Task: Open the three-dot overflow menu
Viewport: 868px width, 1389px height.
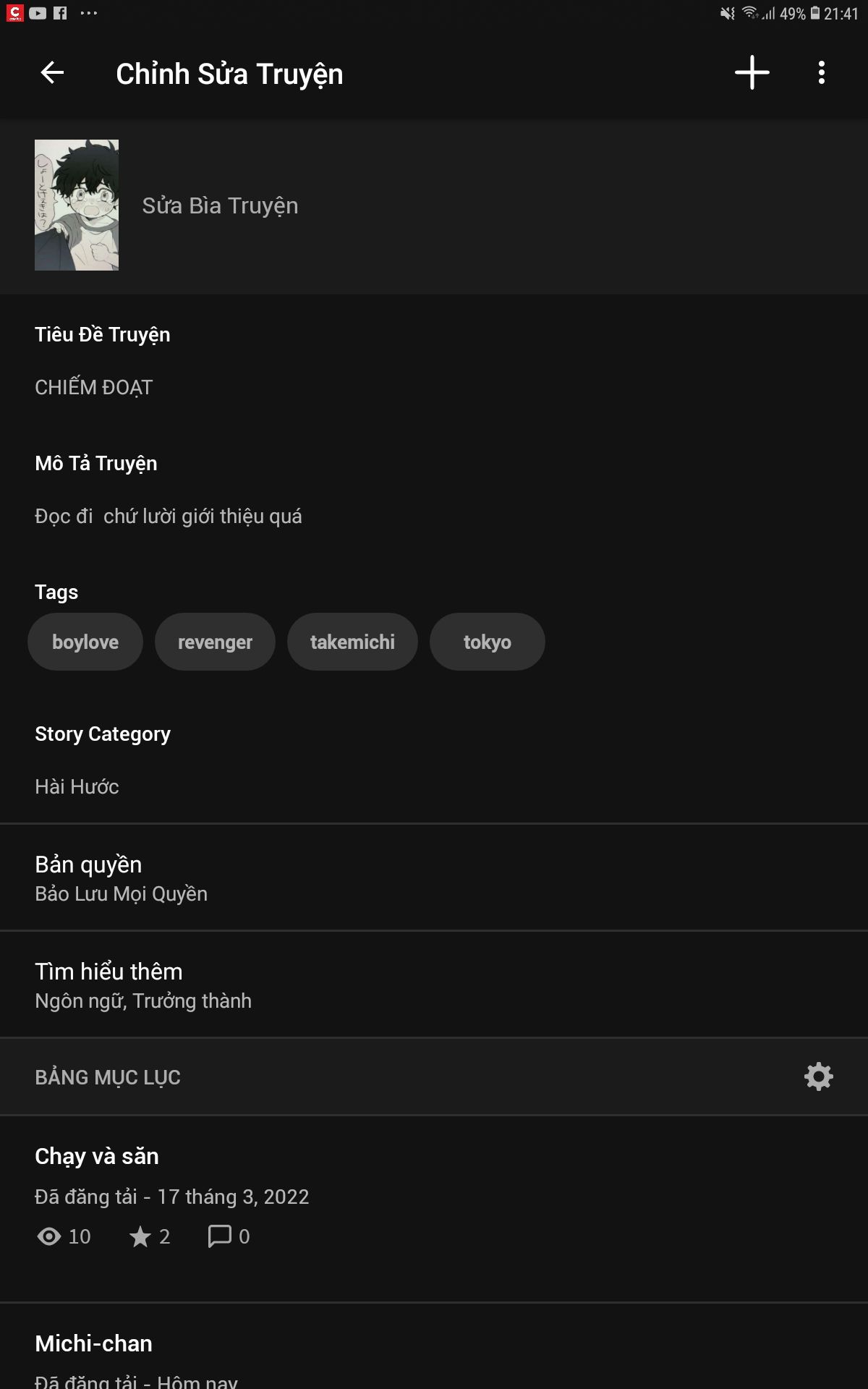Action: 822,72
